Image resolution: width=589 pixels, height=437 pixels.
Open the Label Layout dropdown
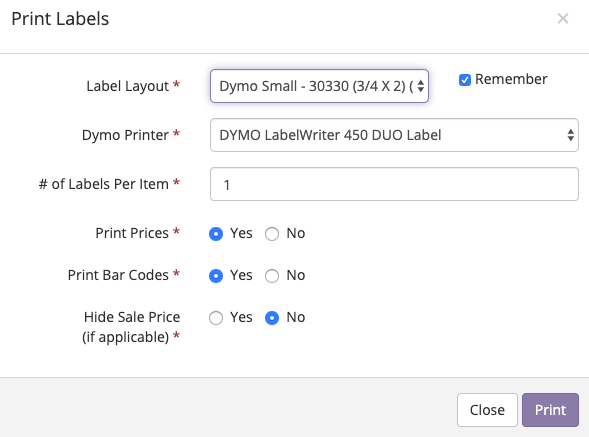point(319,86)
